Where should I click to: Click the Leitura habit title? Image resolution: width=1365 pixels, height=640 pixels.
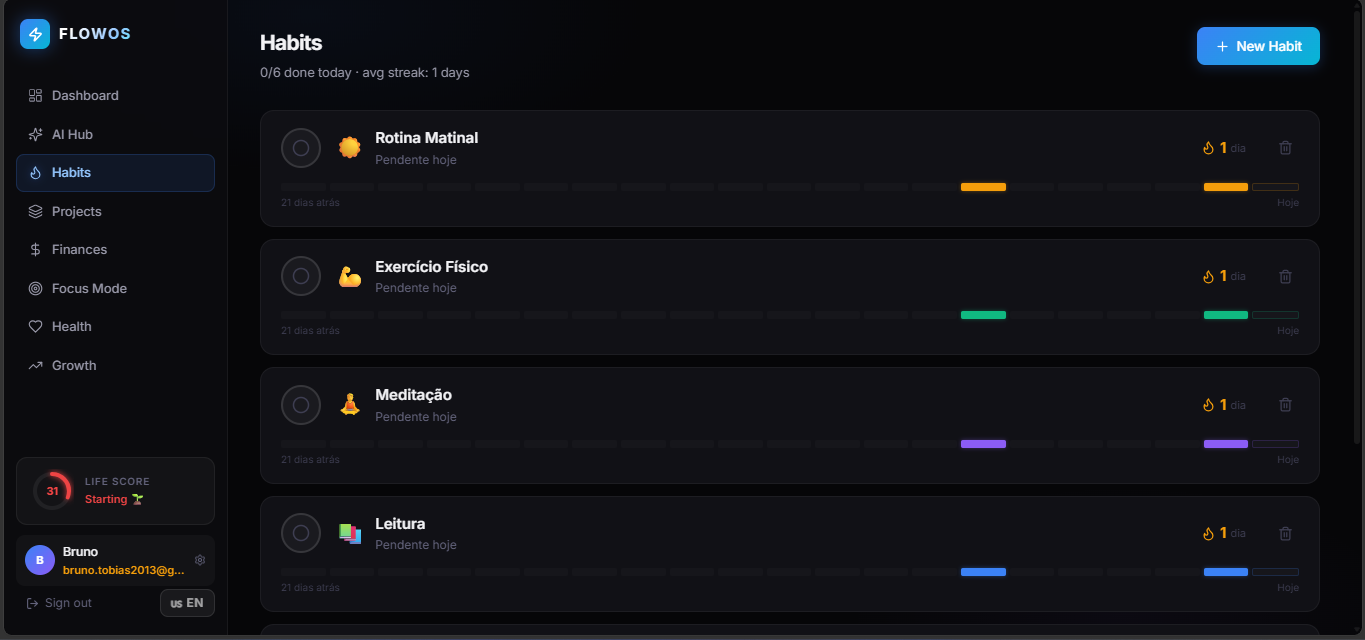pyautogui.click(x=400, y=524)
